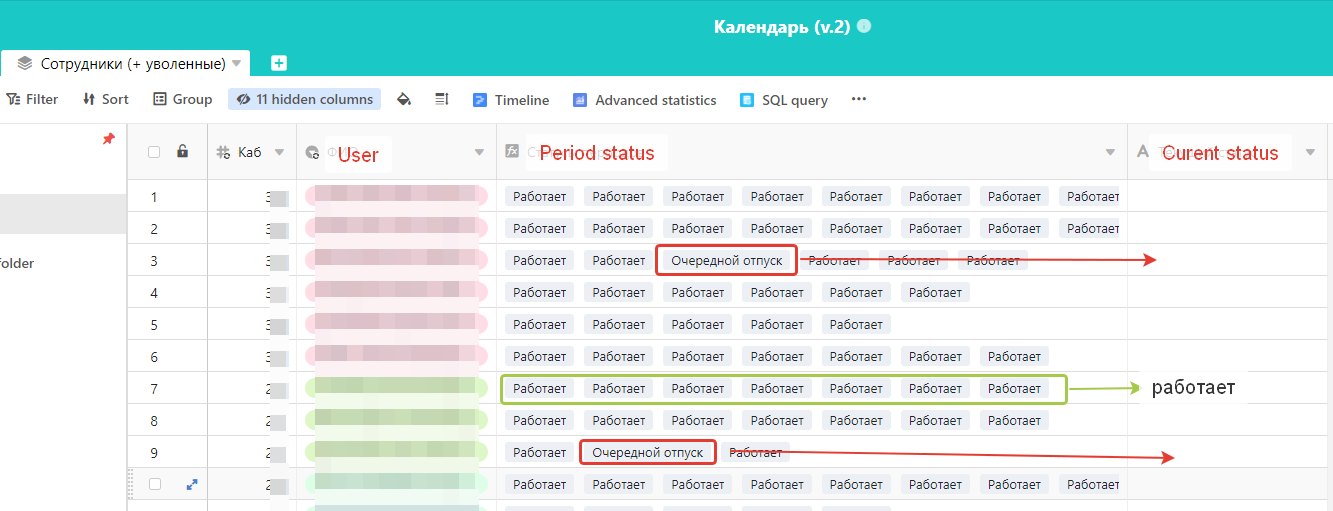Toggle the 11 hidden columns panel

pyautogui.click(x=305, y=99)
